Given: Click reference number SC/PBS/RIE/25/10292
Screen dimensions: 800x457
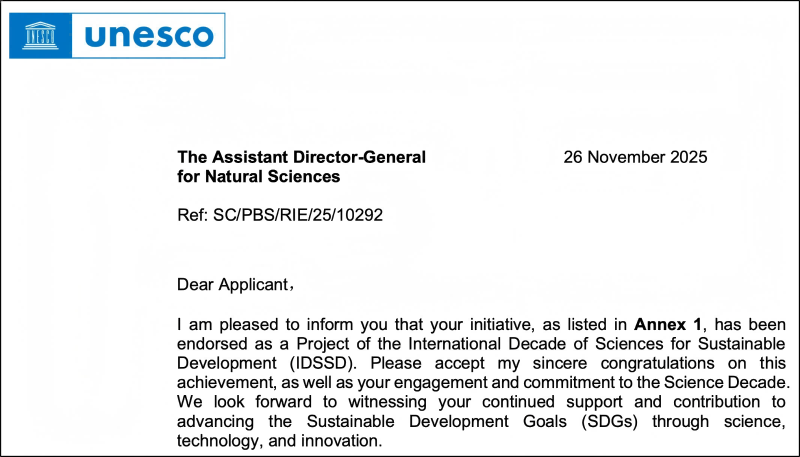Looking at the screenshot, I should 280,214.
